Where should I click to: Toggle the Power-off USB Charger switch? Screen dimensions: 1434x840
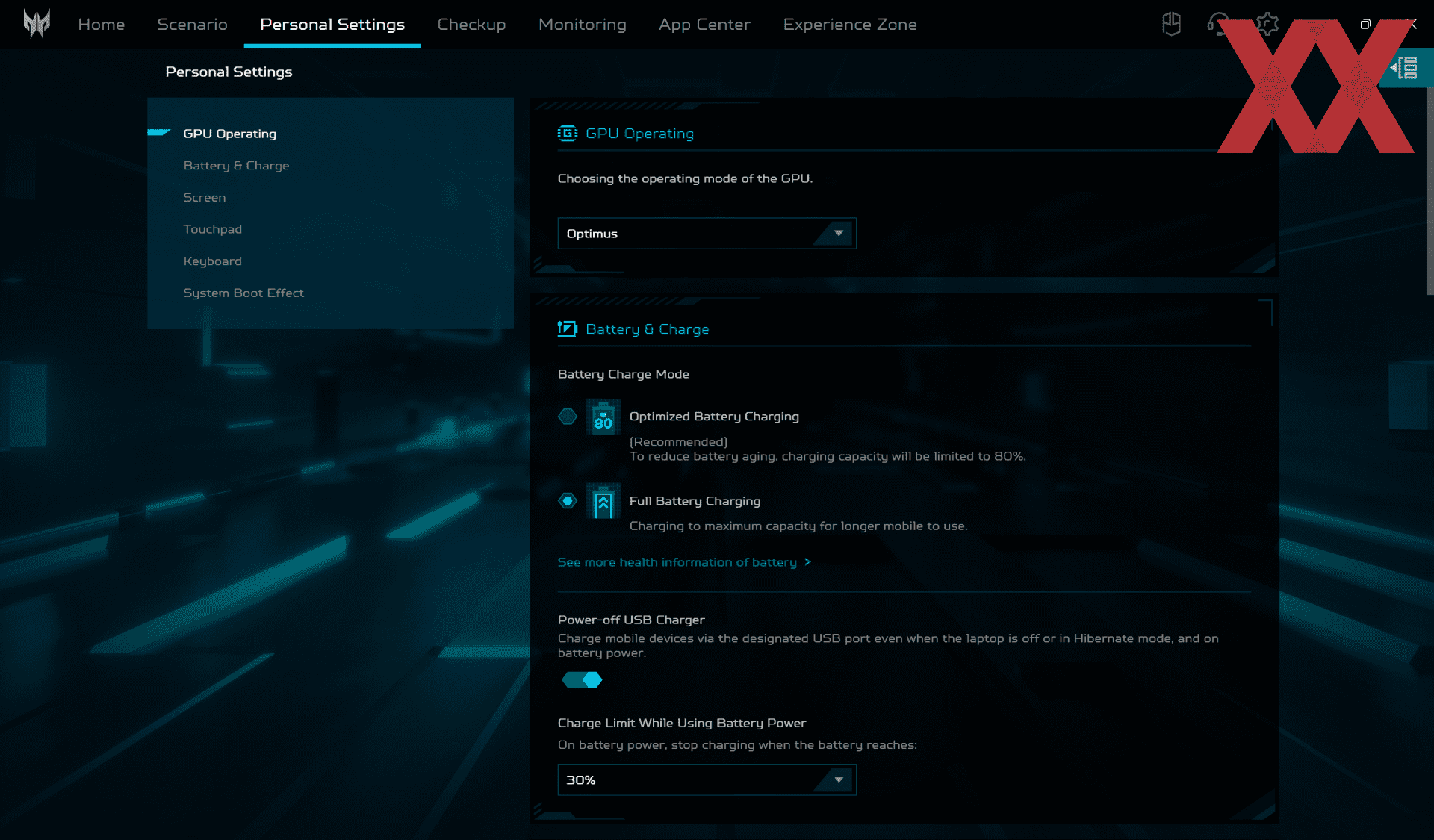tap(582, 680)
